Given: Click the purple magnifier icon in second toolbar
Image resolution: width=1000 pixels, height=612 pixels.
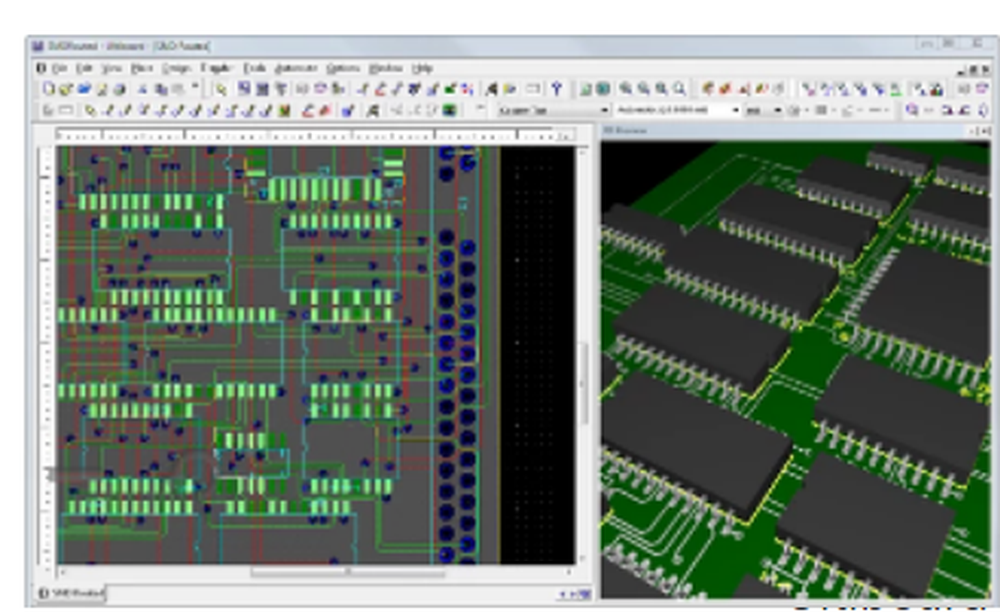Looking at the screenshot, I should 913,110.
